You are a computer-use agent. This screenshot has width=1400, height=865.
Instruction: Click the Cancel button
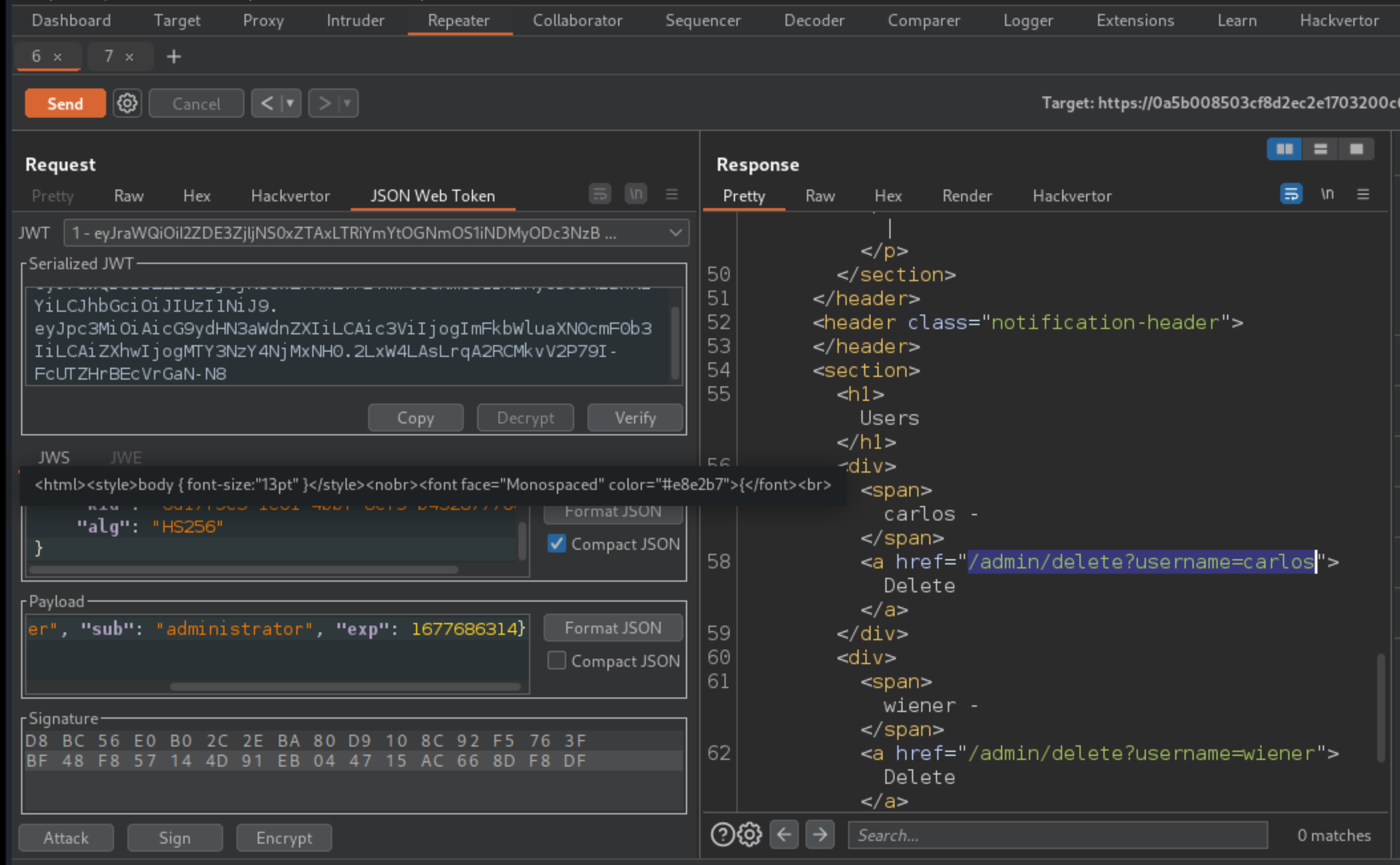[196, 103]
